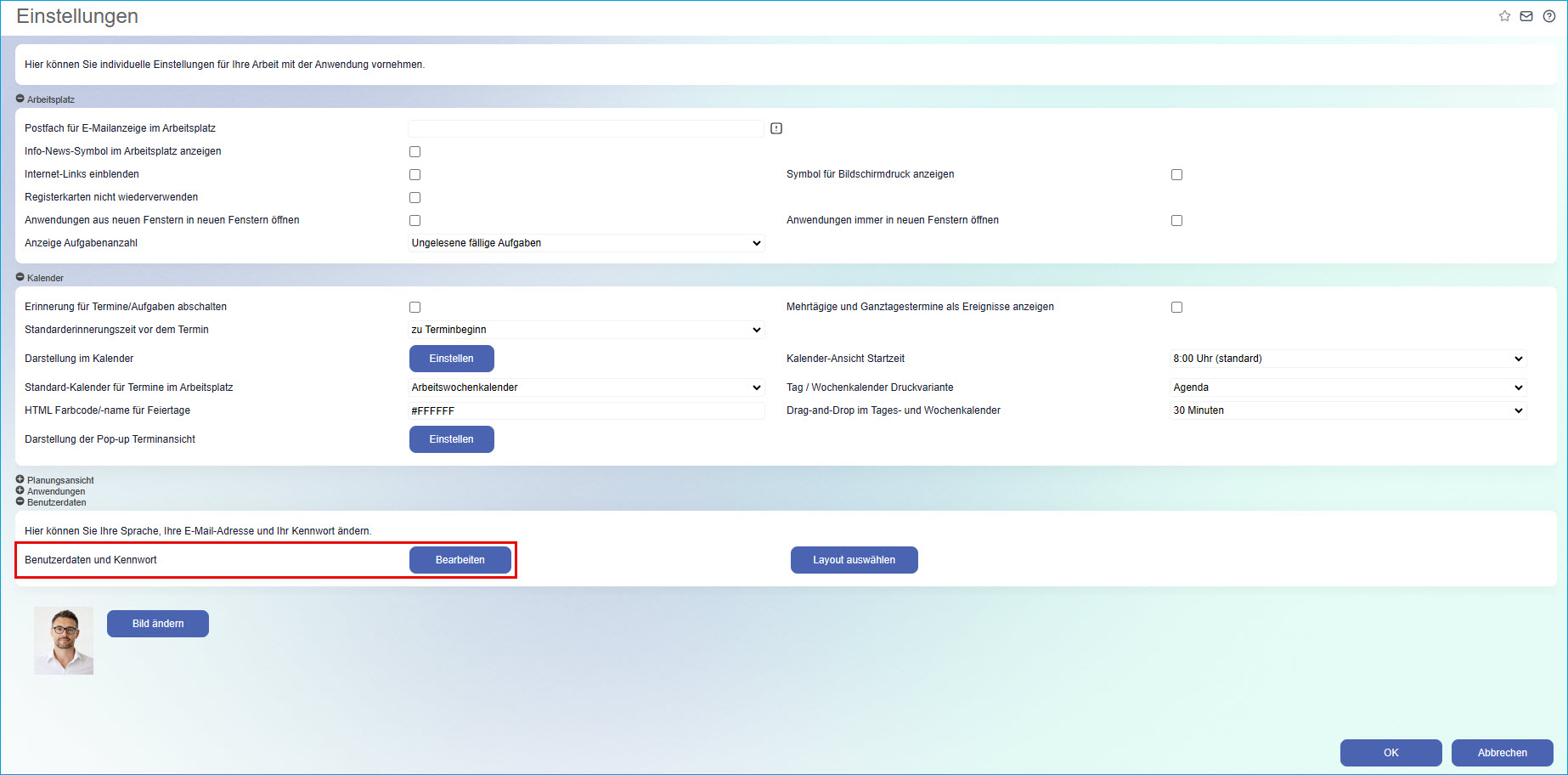Screen dimensions: 1568x775
Task: Open the Anzeige Aufgabenanzahl dropdown
Action: pos(586,243)
